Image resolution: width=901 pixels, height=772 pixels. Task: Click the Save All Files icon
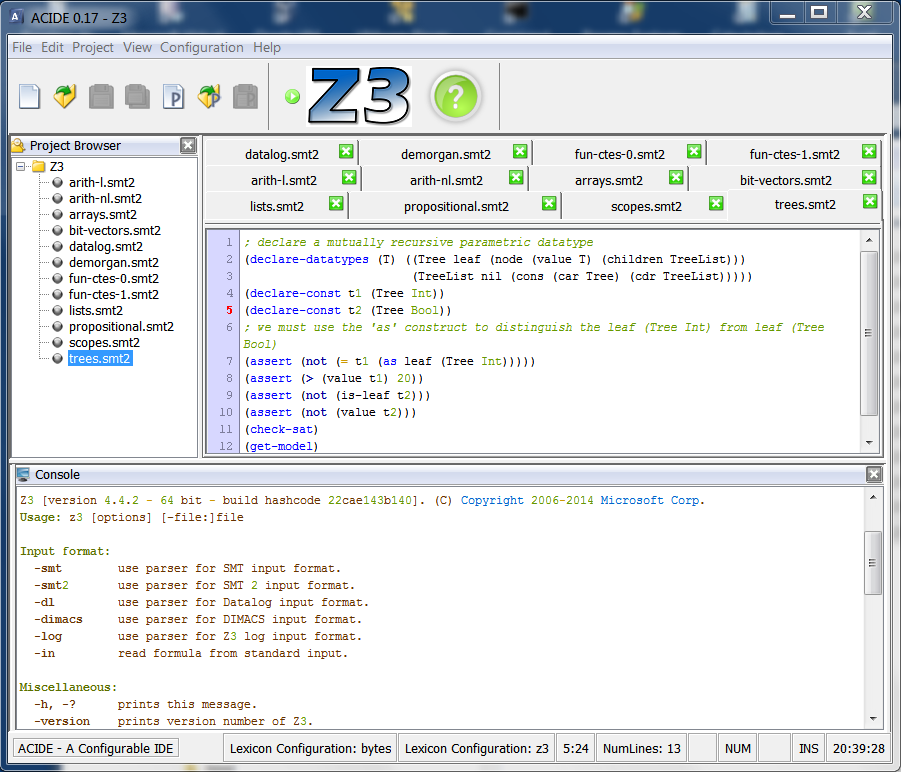coord(137,96)
